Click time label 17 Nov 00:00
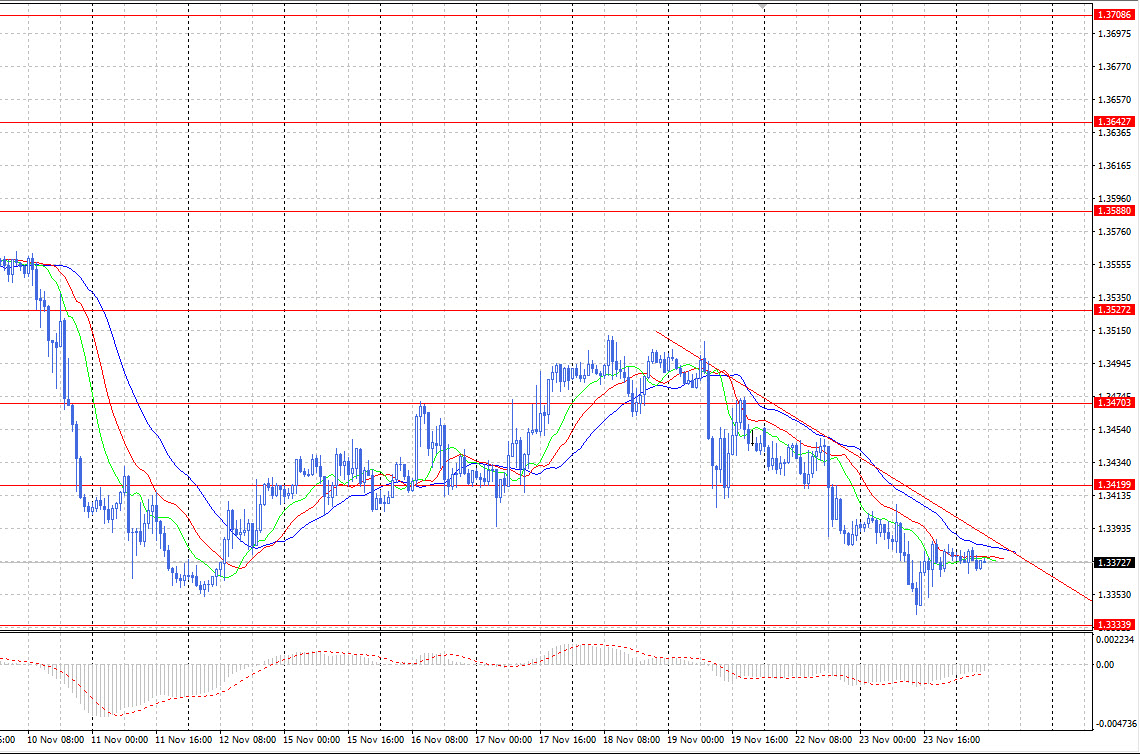Viewport: 1140px width, 754px height. pos(503,739)
